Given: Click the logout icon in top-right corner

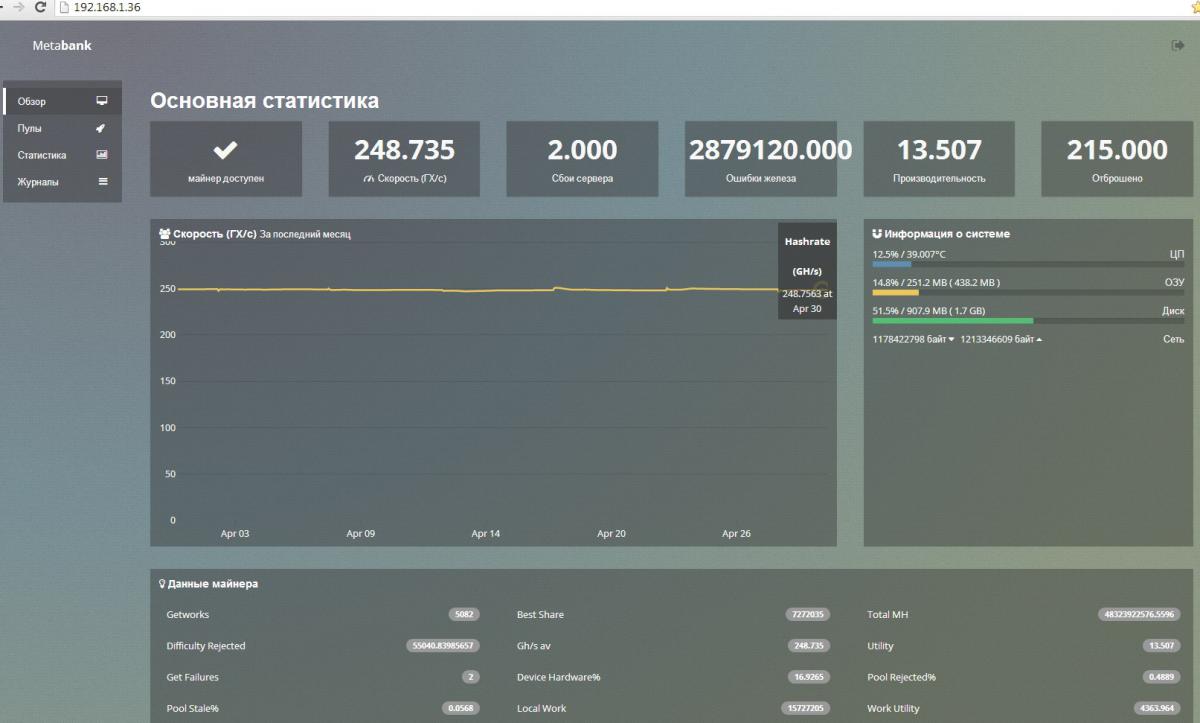Looking at the screenshot, I should (x=1177, y=45).
